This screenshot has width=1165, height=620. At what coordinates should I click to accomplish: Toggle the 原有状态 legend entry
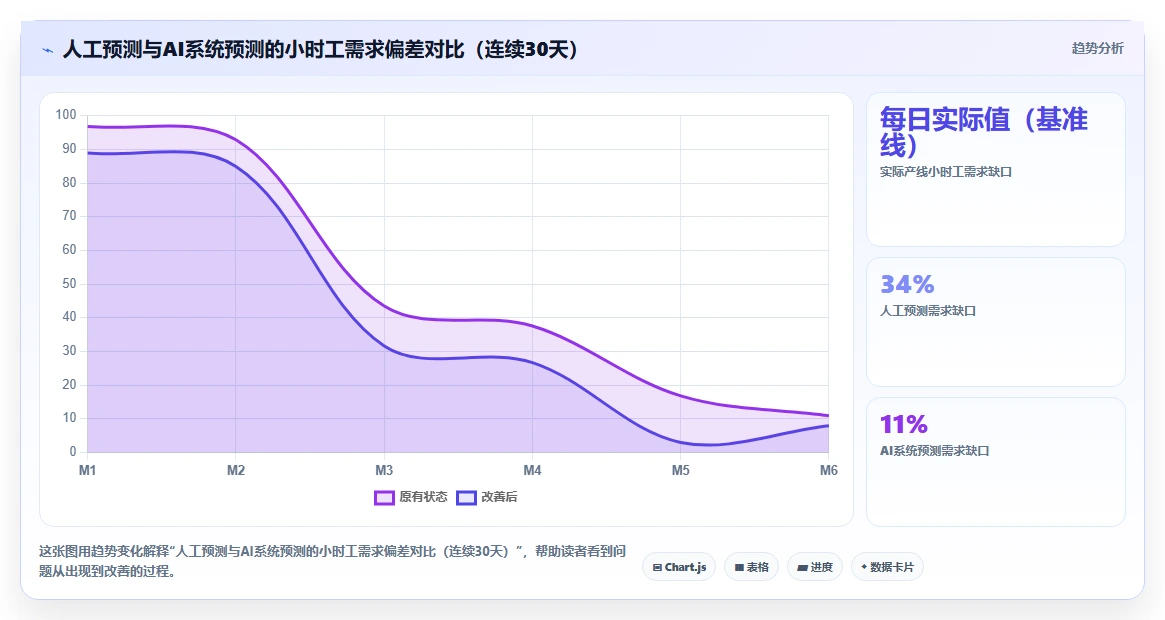(x=411, y=497)
